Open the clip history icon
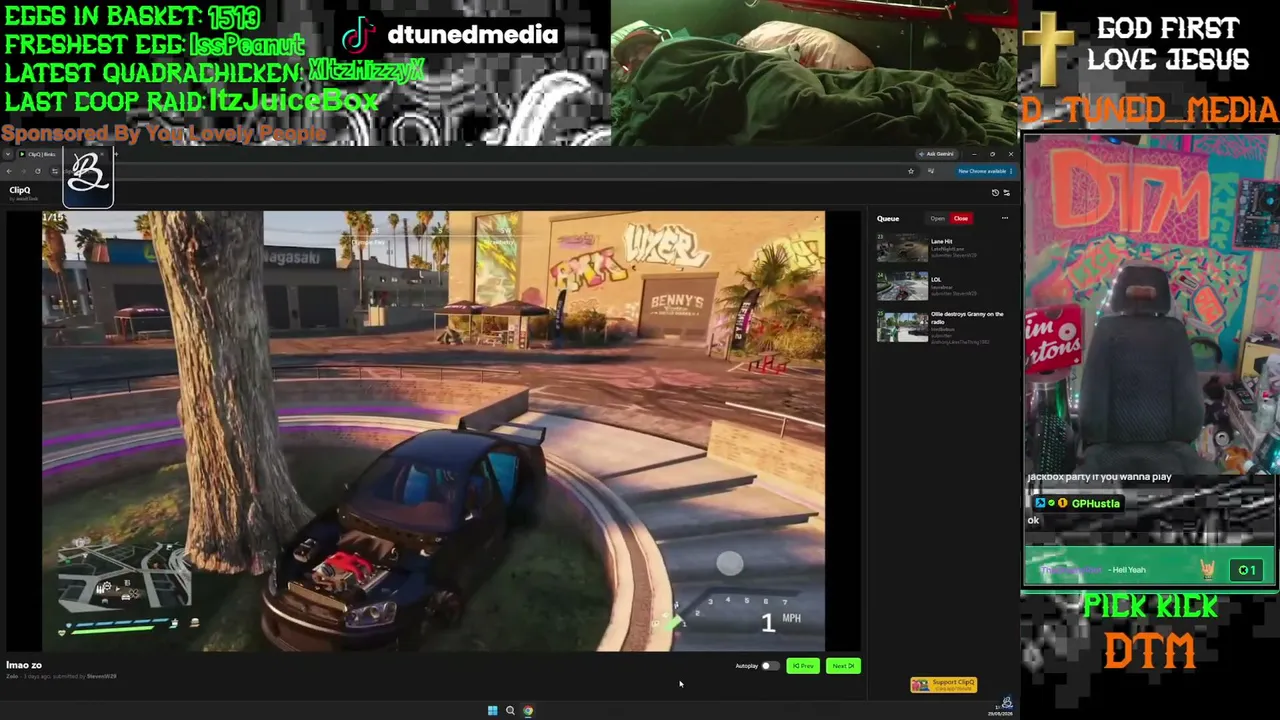Viewport: 1280px width, 720px height. pos(995,193)
